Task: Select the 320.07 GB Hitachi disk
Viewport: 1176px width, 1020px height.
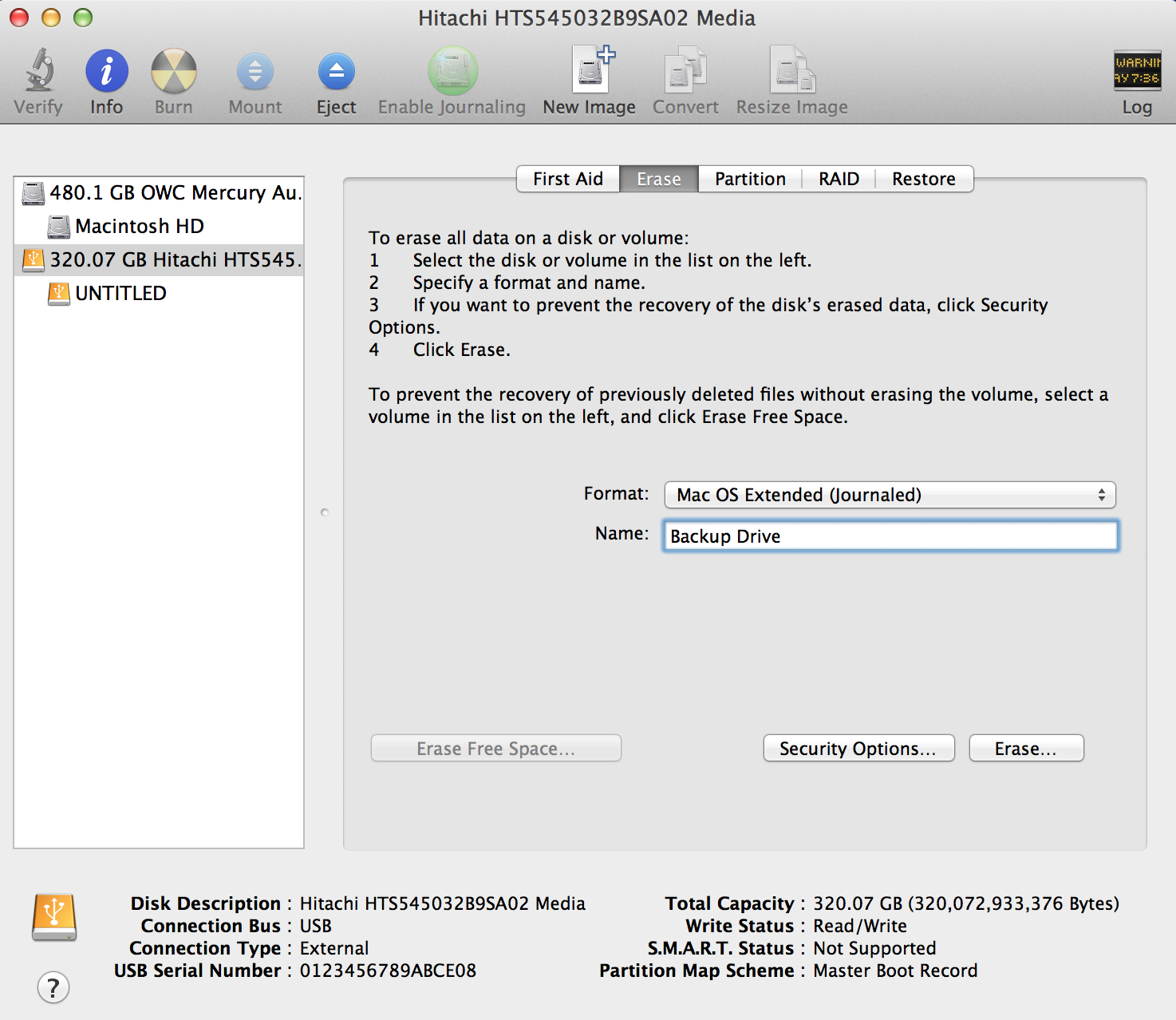Action: [159, 260]
